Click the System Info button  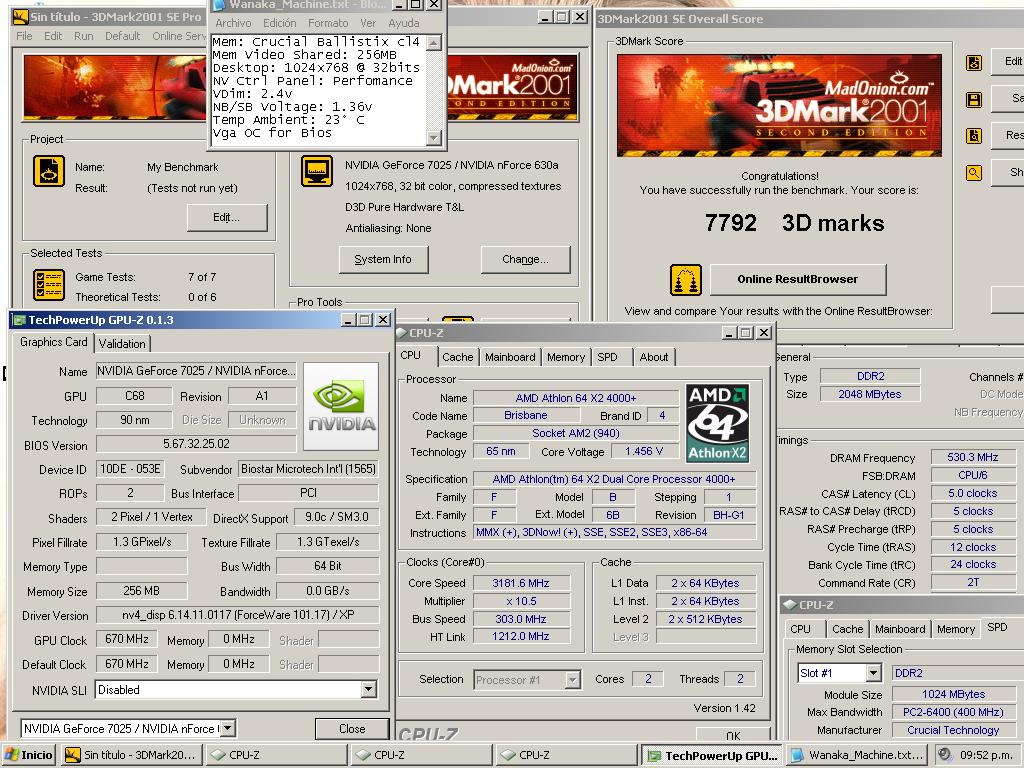pyautogui.click(x=383, y=259)
